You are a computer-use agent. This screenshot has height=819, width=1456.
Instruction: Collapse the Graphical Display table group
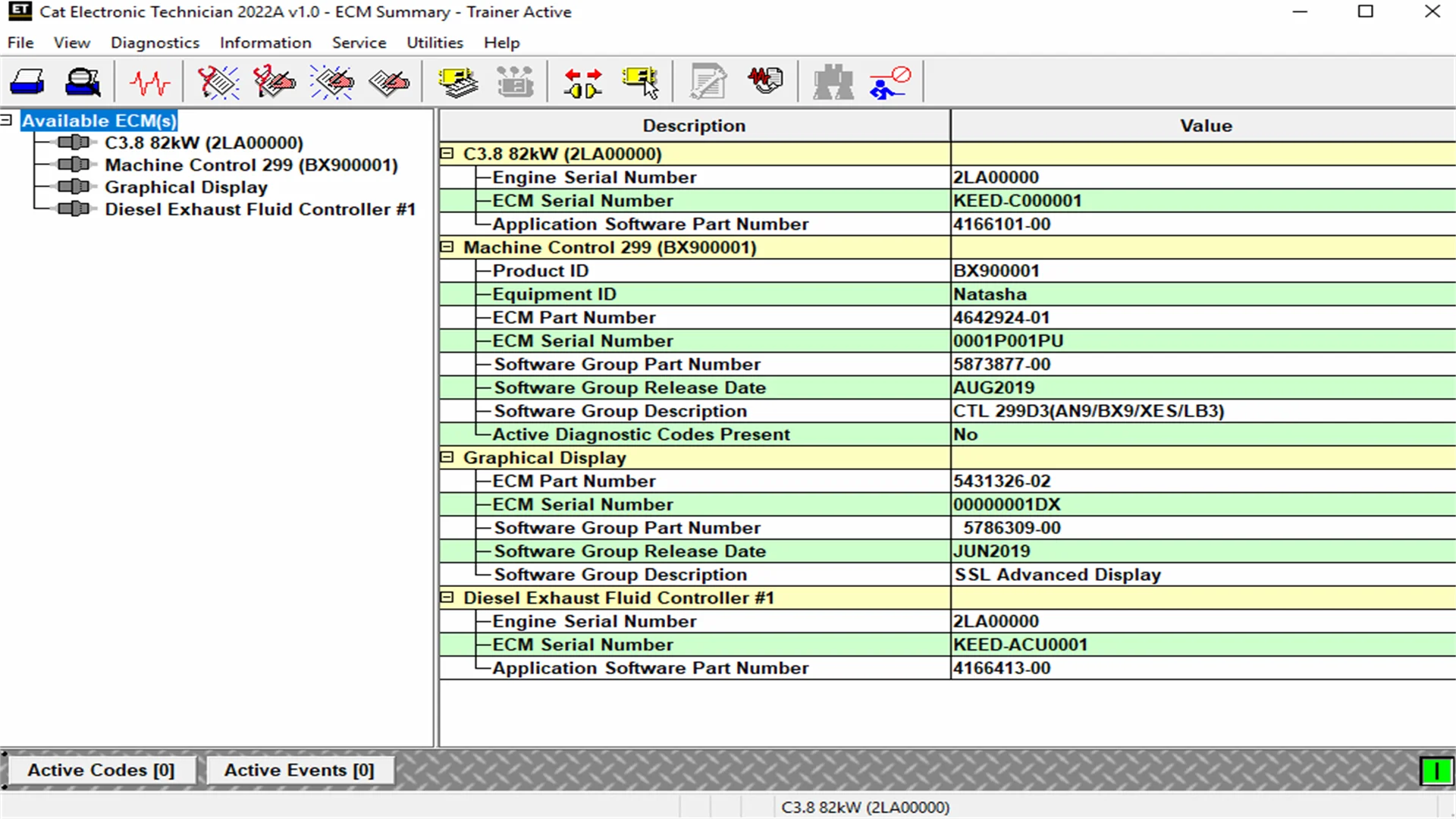[447, 457]
